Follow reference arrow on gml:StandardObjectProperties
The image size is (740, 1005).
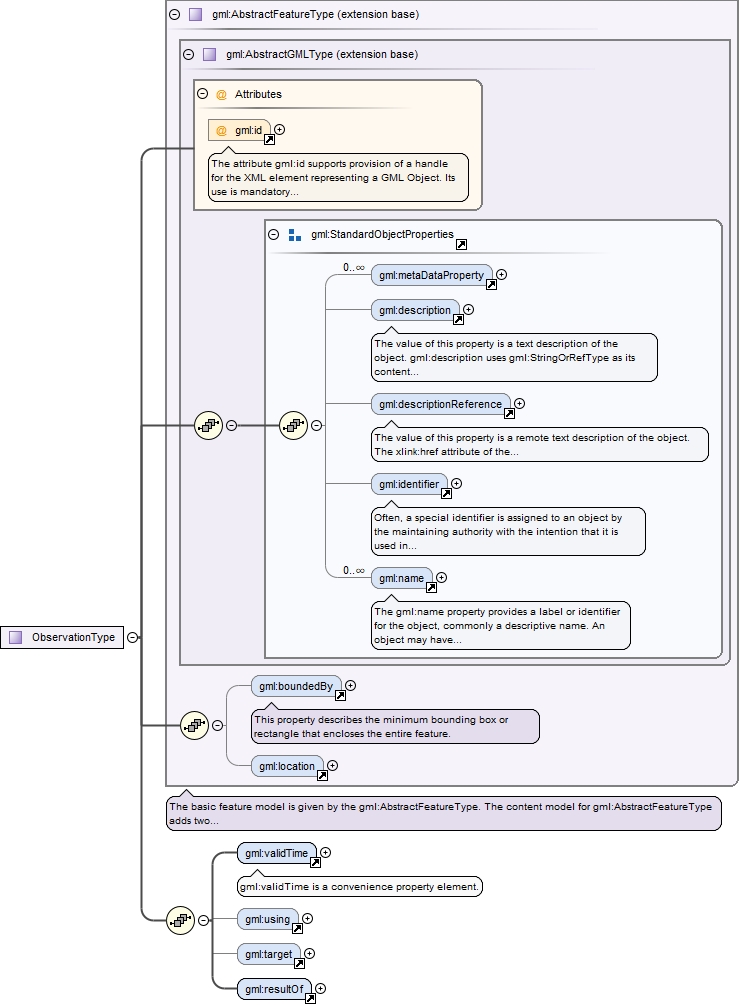[x=461, y=244]
